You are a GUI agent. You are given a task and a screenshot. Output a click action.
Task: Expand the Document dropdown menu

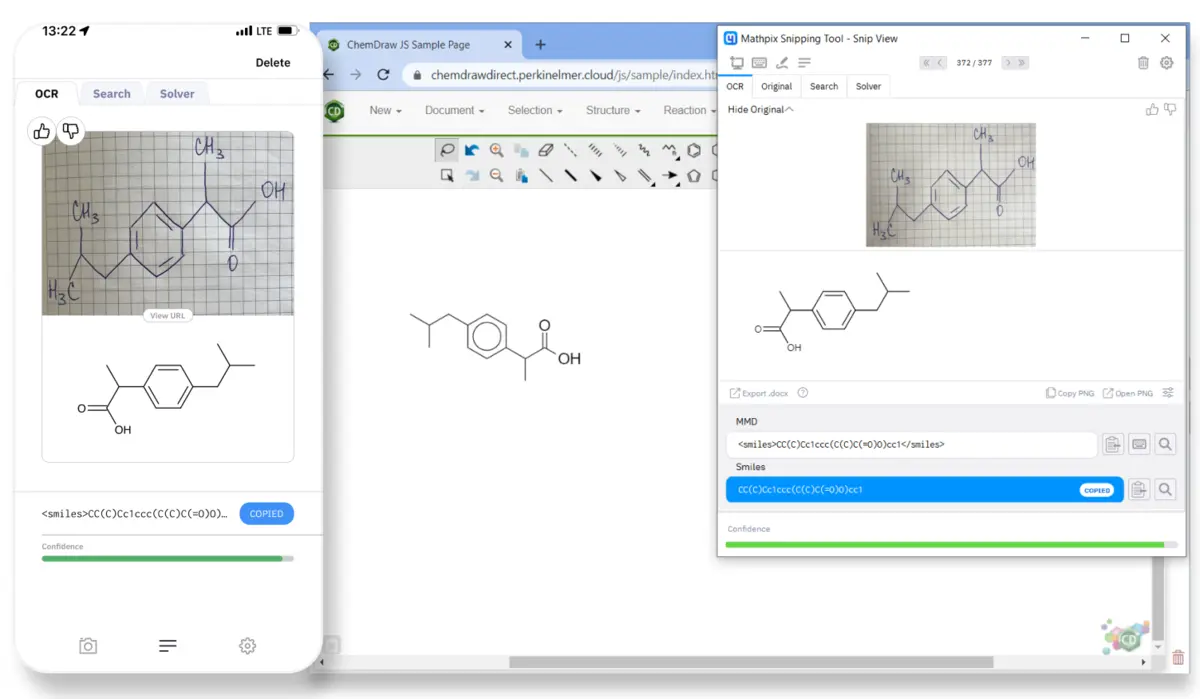(x=454, y=110)
